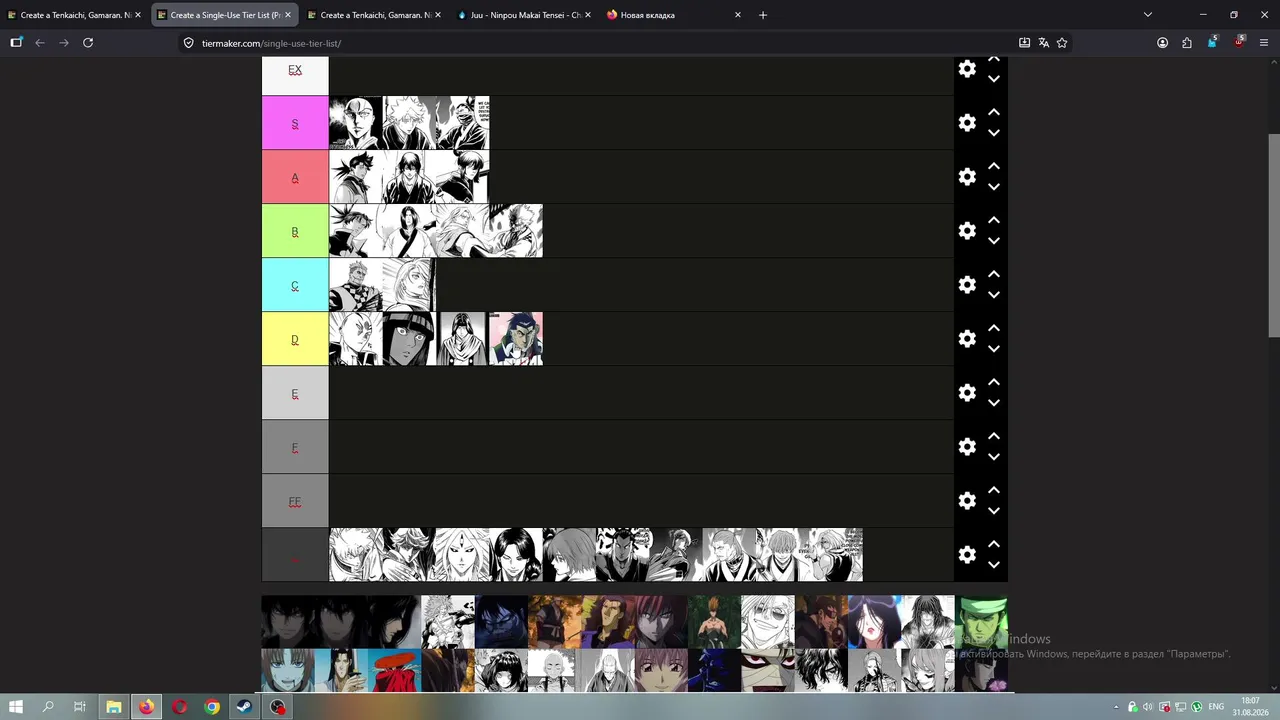Switch the ENG input language indicator
This screenshot has width=1280, height=720.
[x=1216, y=707]
